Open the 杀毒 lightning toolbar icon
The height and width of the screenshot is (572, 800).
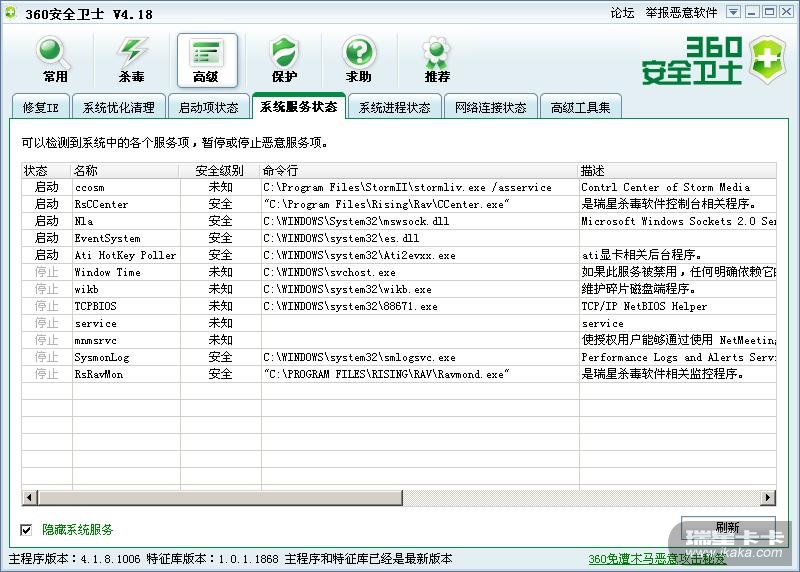[x=131, y=60]
